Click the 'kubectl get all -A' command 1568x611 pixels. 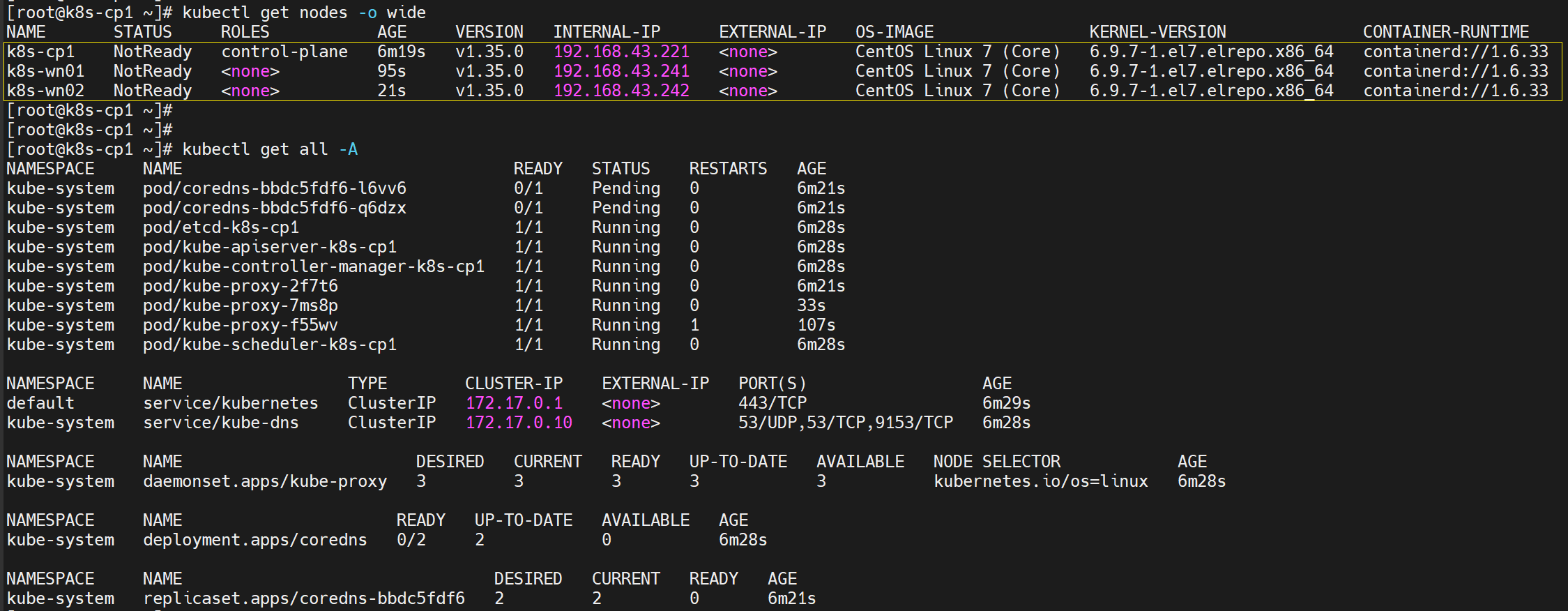coord(270,149)
